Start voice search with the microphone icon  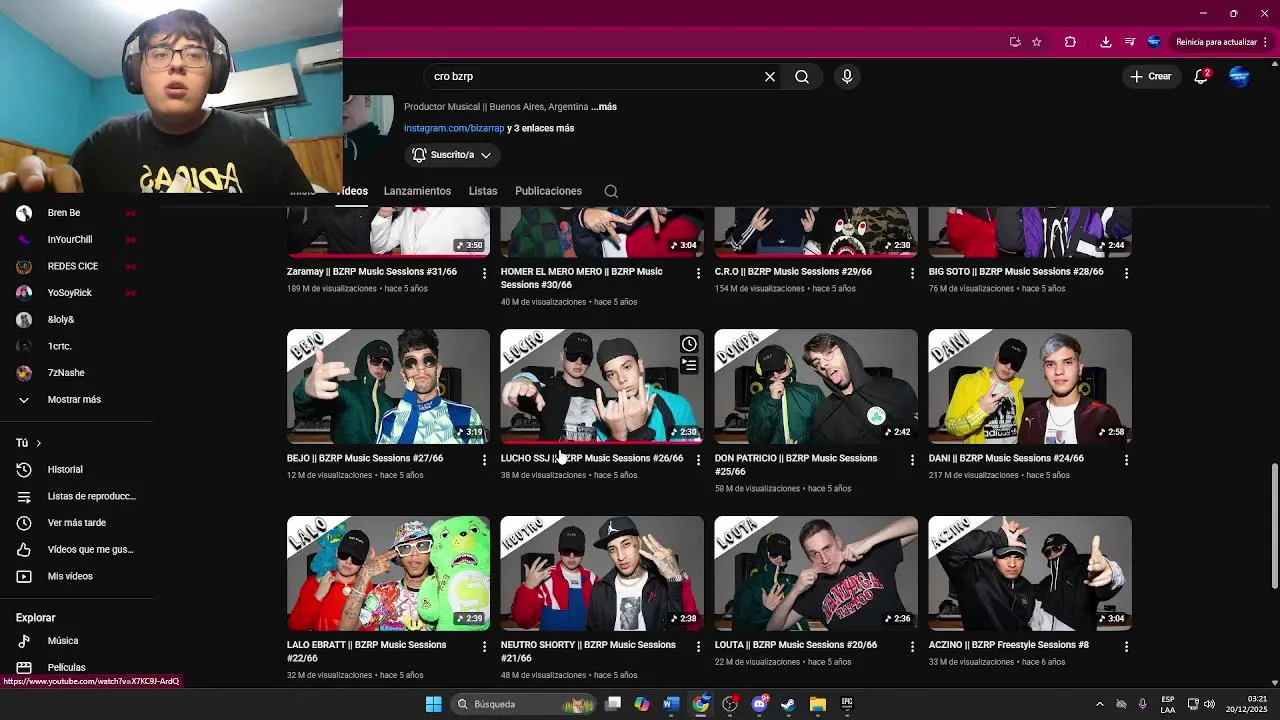coord(847,77)
